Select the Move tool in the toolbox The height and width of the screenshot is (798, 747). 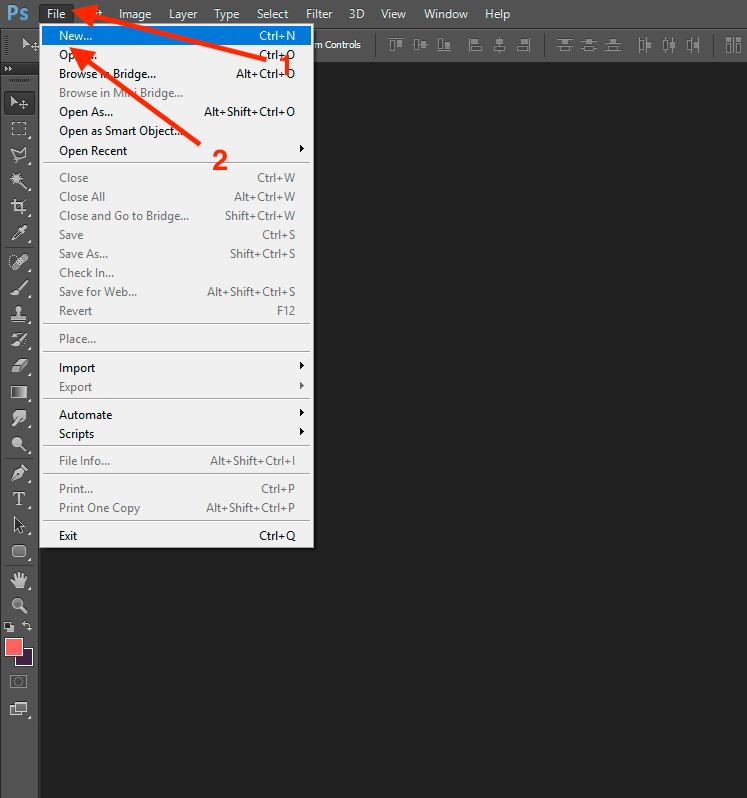19,103
